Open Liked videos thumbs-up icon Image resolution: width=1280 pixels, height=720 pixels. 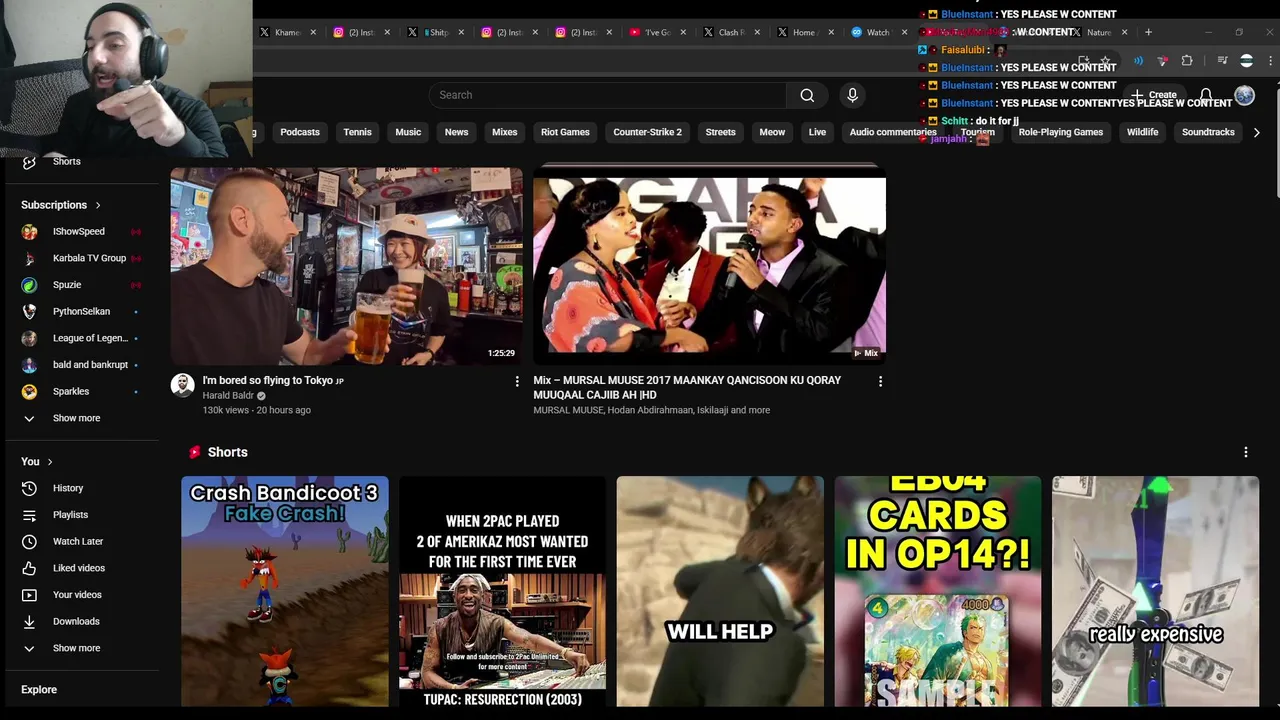point(30,568)
